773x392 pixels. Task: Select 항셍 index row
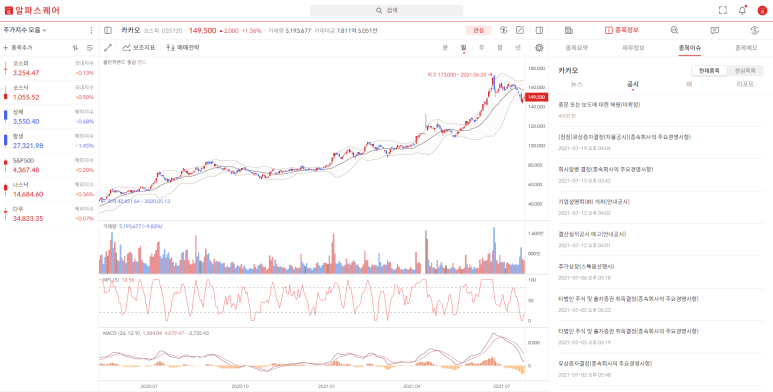click(49, 141)
